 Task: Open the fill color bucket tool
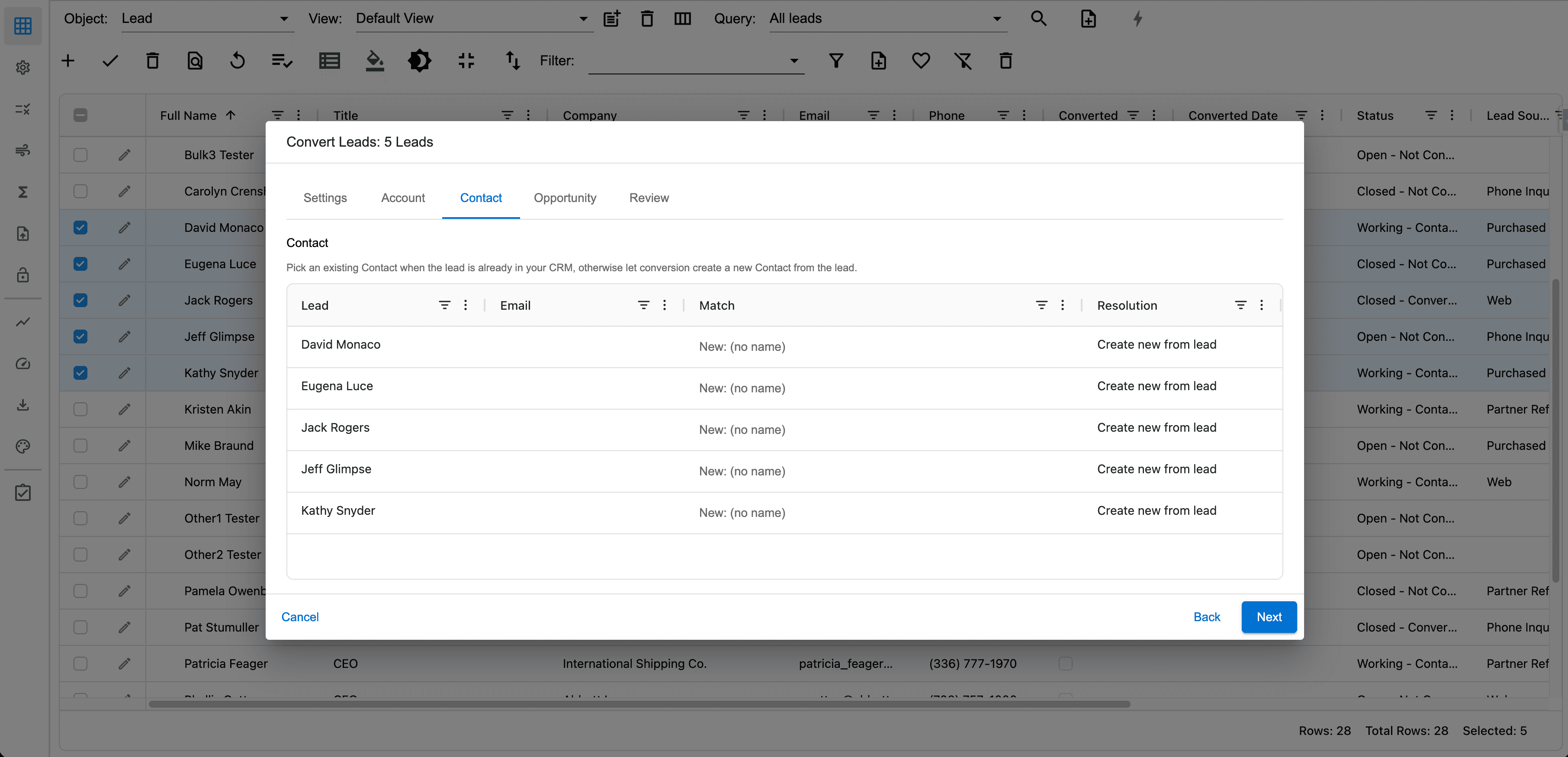[x=374, y=61]
